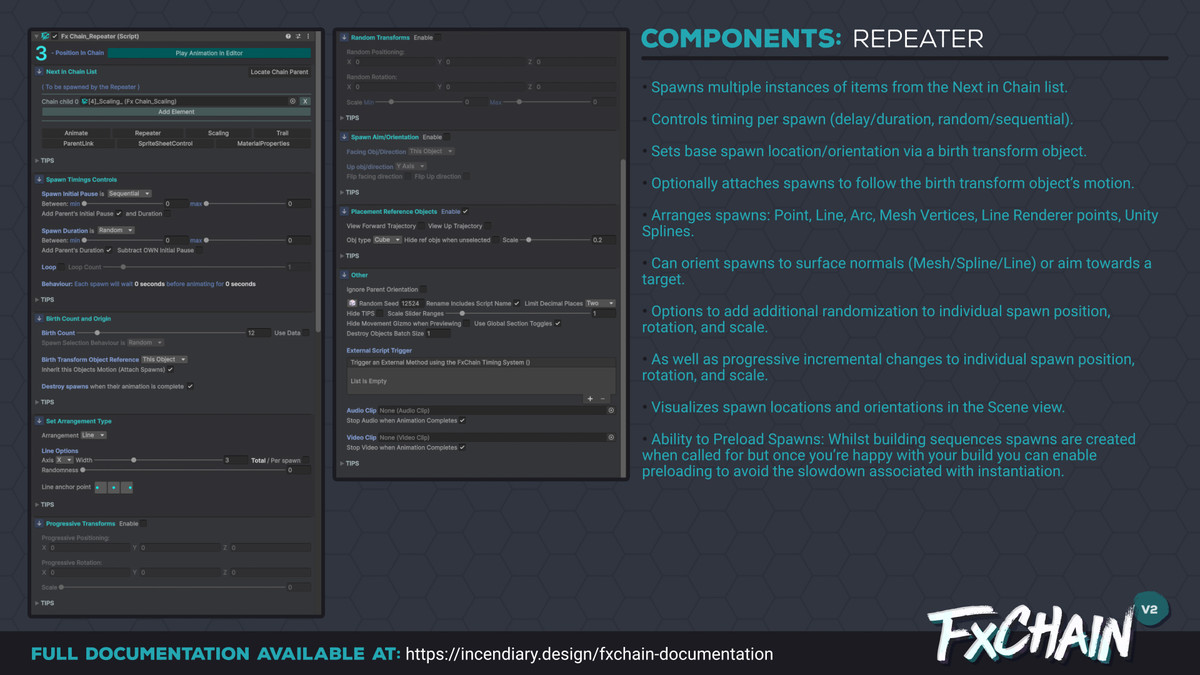Viewport: 1200px width, 675px height.
Task: Click the Repeater chain type button
Action: [148, 133]
